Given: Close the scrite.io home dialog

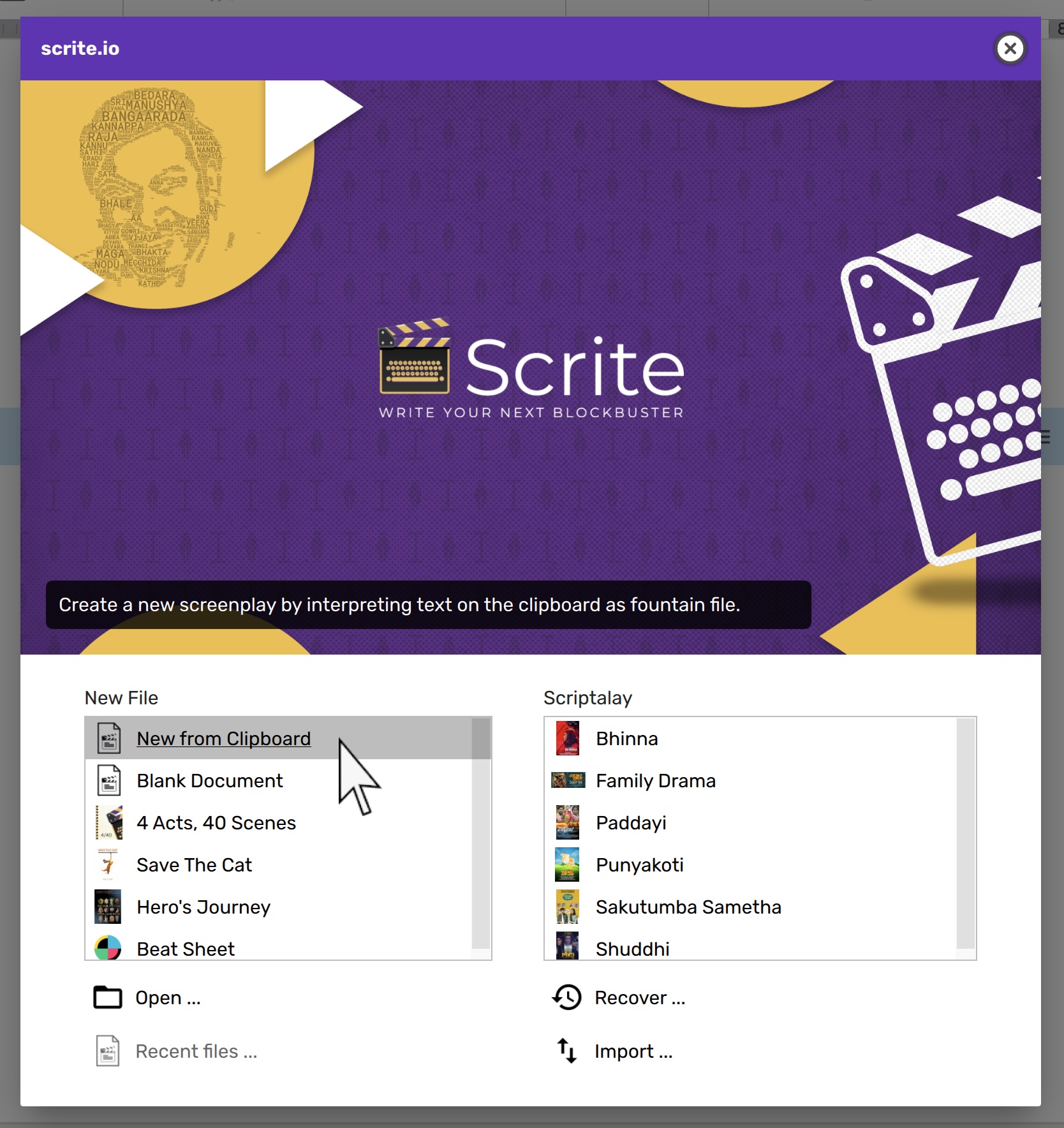Looking at the screenshot, I should (x=1010, y=48).
